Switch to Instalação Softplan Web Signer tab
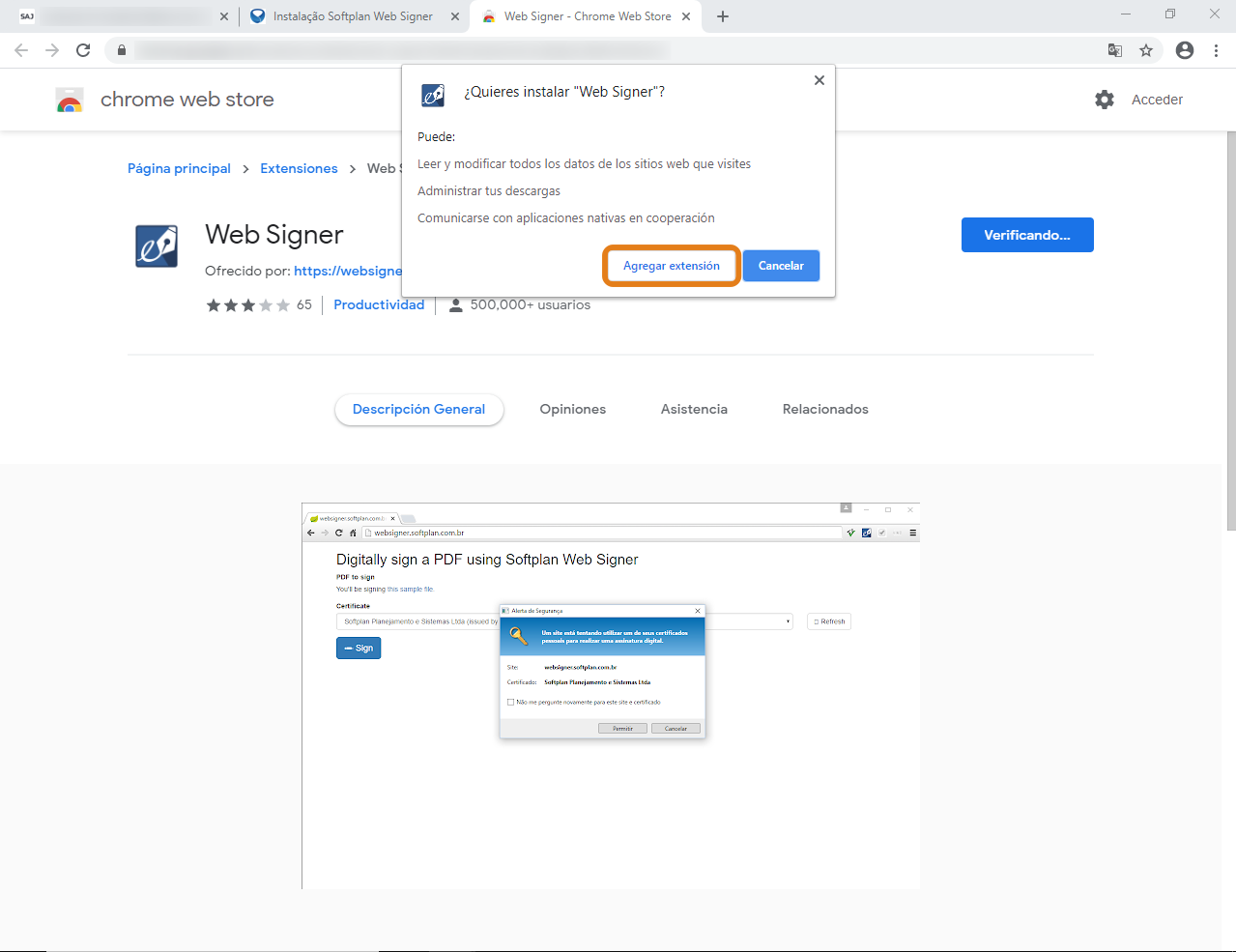 (353, 16)
